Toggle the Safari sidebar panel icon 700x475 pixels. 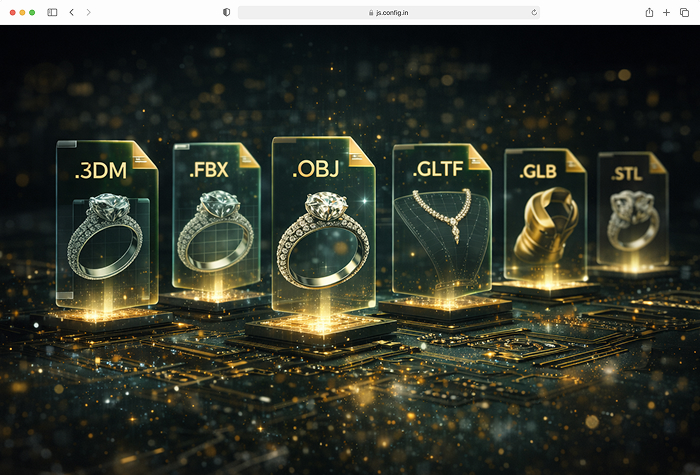(51, 12)
